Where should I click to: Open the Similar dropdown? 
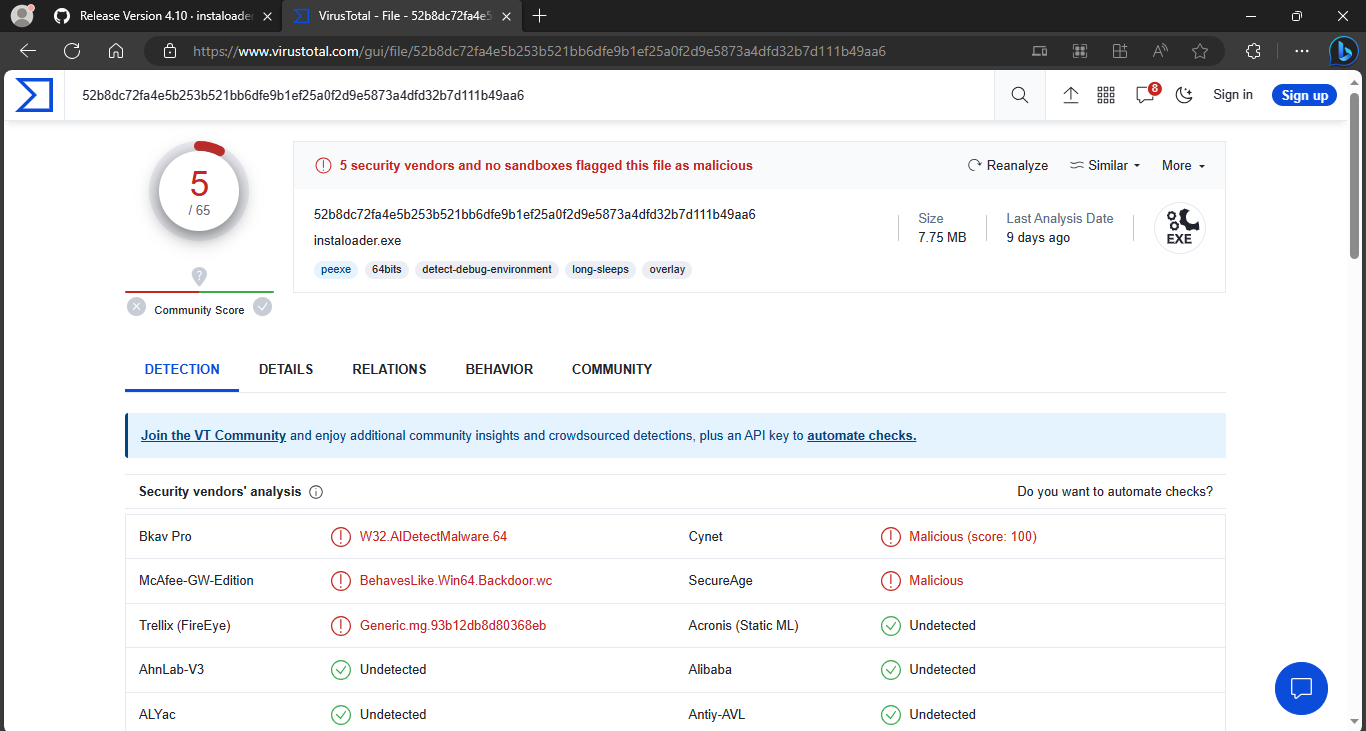[1104, 165]
